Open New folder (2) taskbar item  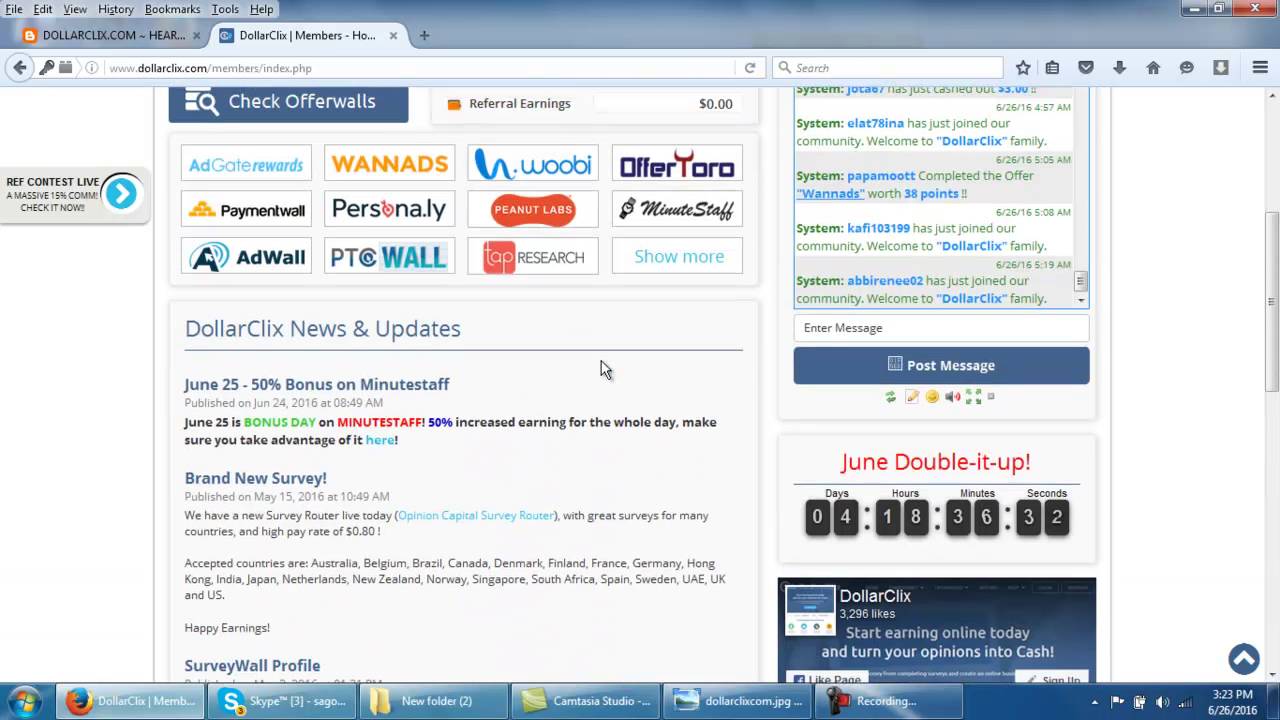point(435,701)
